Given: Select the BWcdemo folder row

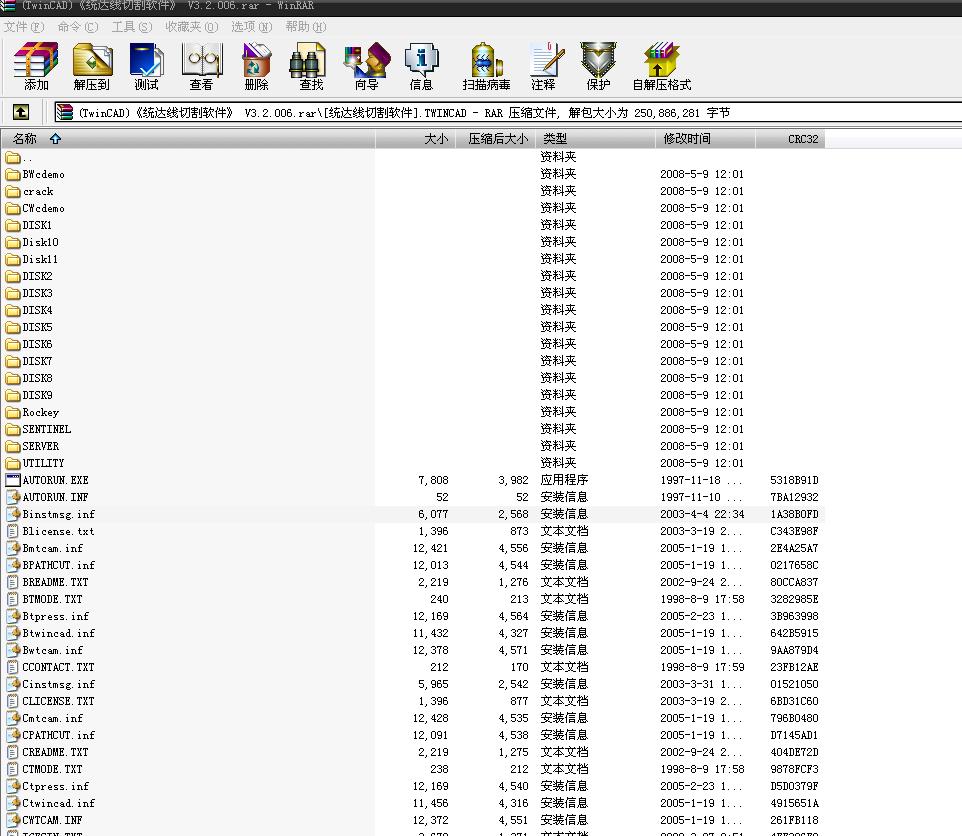Looking at the screenshot, I should [x=412, y=175].
